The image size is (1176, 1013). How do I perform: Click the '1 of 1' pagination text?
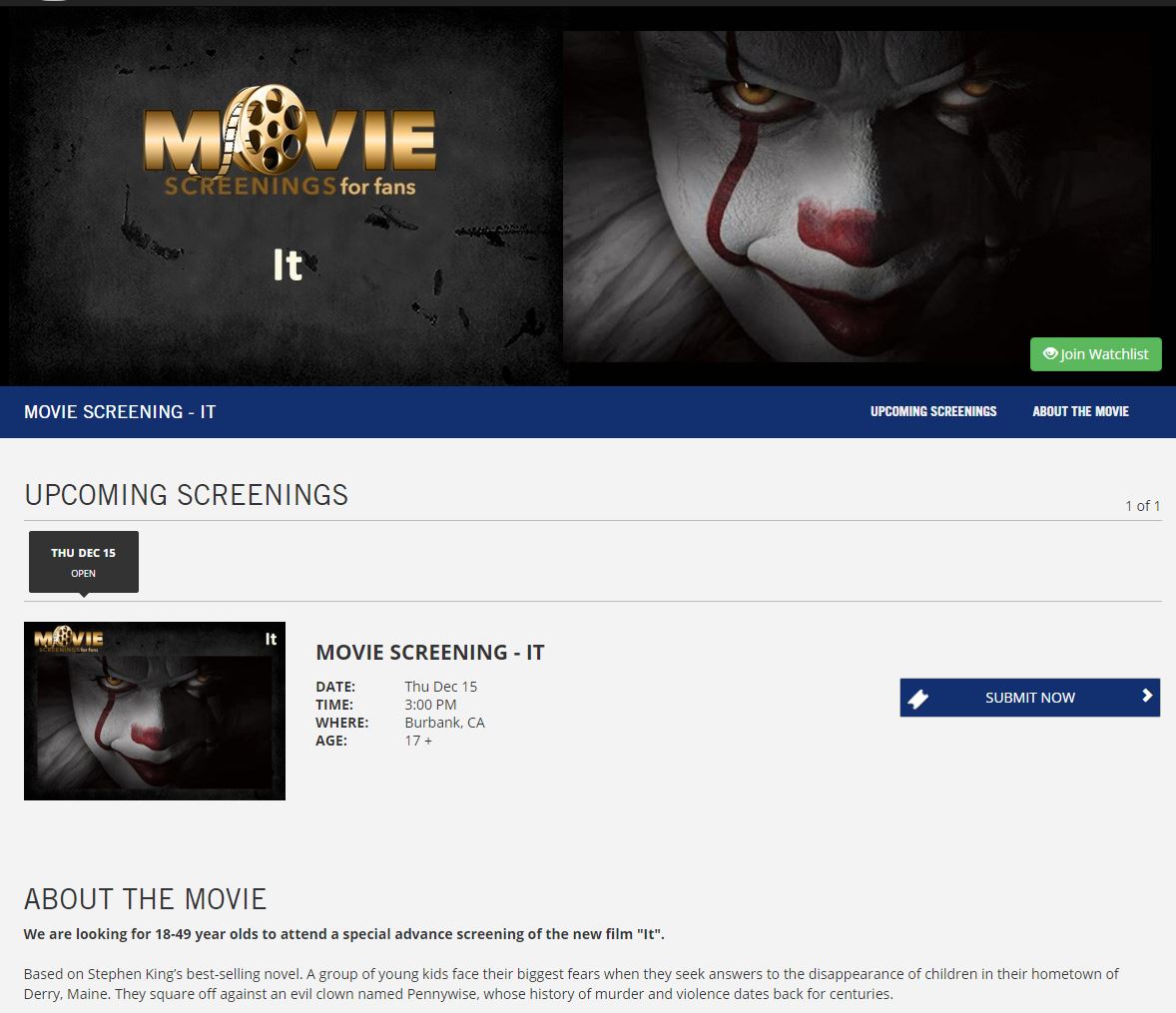tap(1142, 506)
